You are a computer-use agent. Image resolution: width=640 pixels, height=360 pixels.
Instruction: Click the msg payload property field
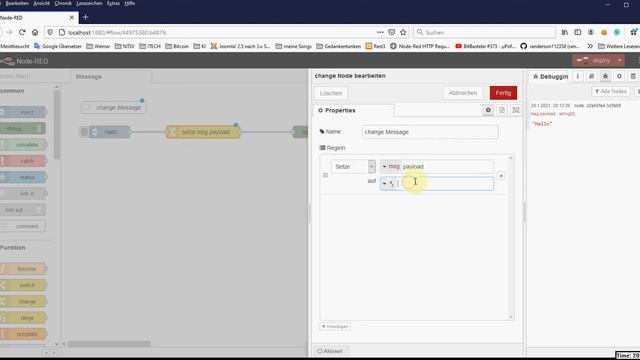click(x=447, y=167)
